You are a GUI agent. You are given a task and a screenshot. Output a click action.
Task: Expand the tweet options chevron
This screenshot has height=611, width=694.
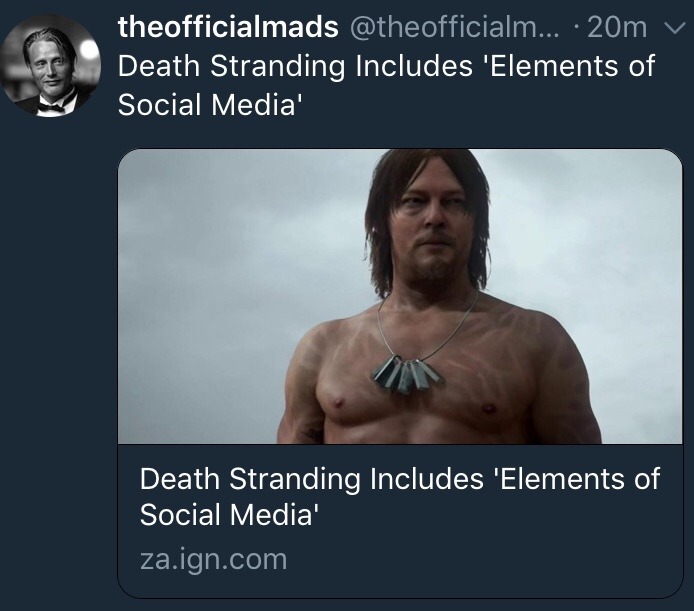click(x=671, y=27)
